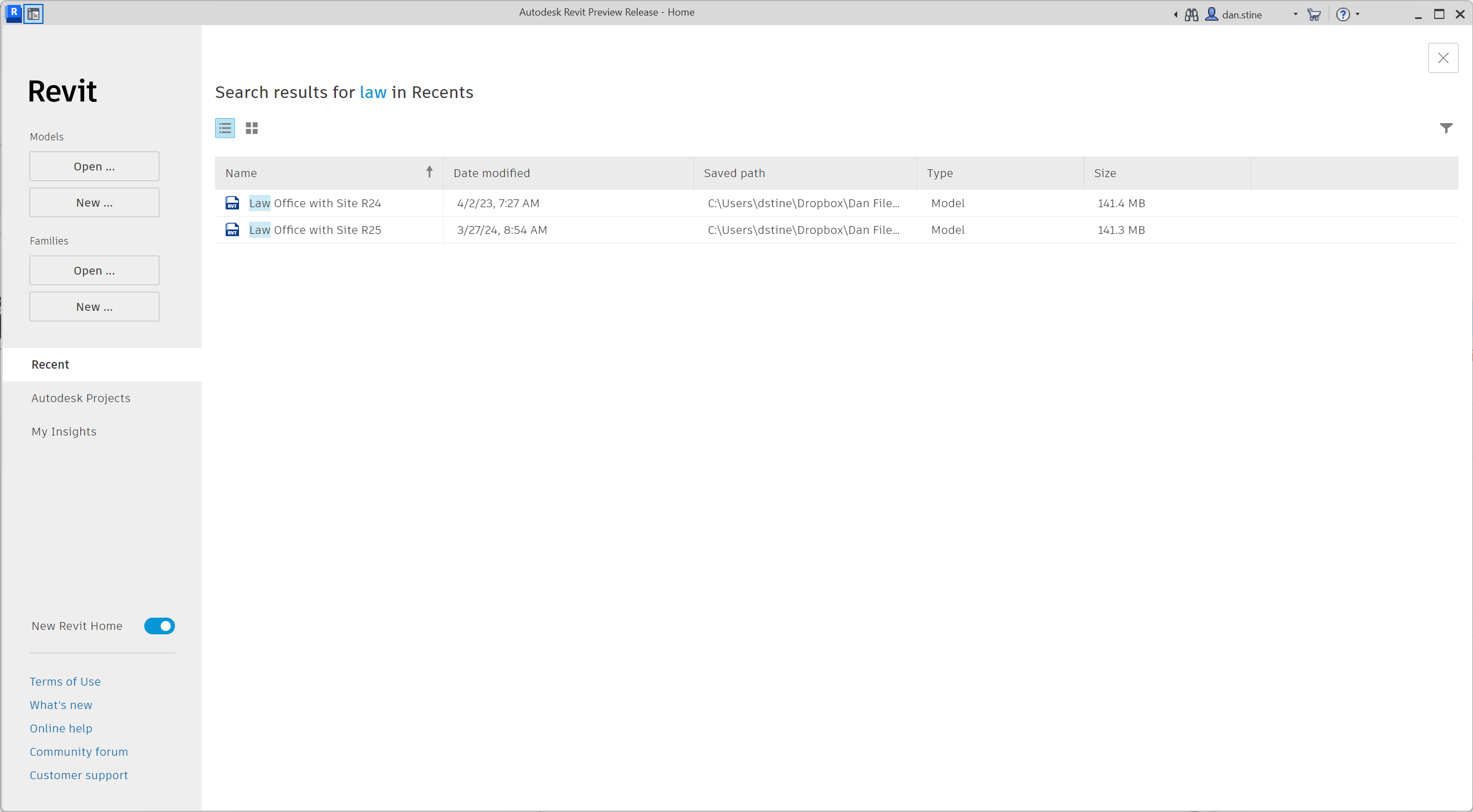Maximize the Revit window

click(1438, 14)
